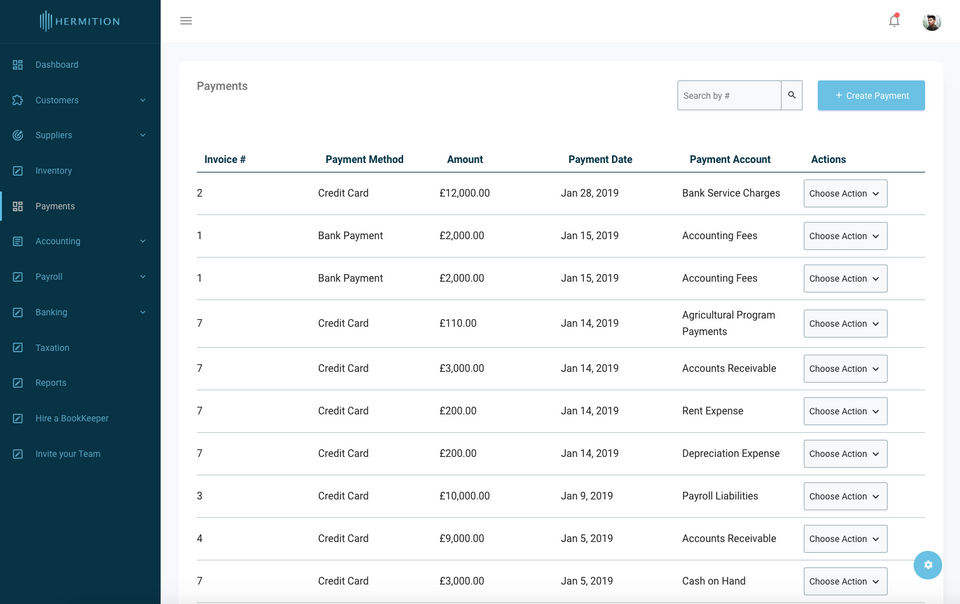
Task: Expand the Customers submenu chevron
Action: [143, 100]
